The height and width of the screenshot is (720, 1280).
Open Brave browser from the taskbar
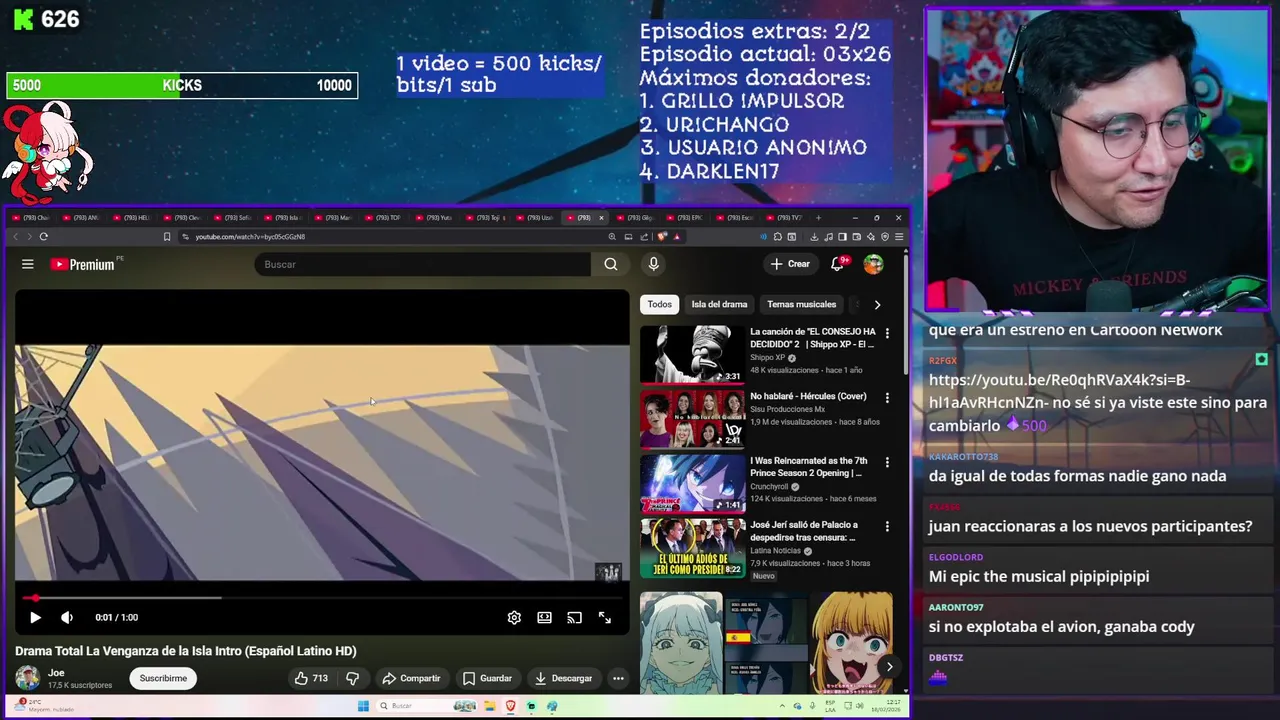pos(510,706)
